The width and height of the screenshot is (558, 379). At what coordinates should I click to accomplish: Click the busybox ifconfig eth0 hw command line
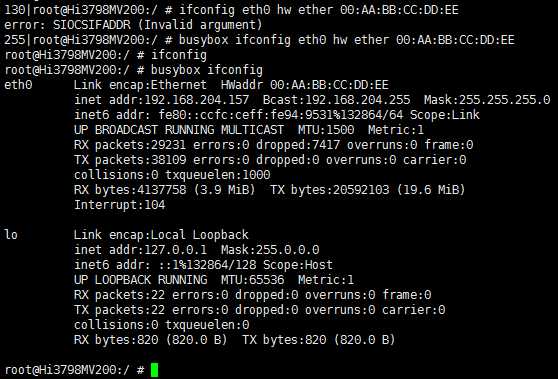[x=259, y=40]
